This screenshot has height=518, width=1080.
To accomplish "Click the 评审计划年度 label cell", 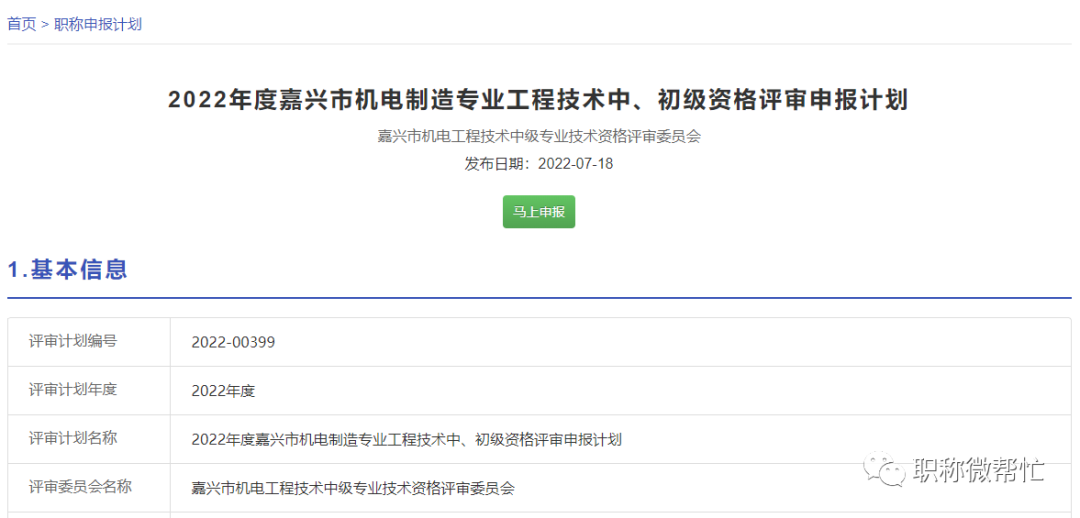I will 90,391.
